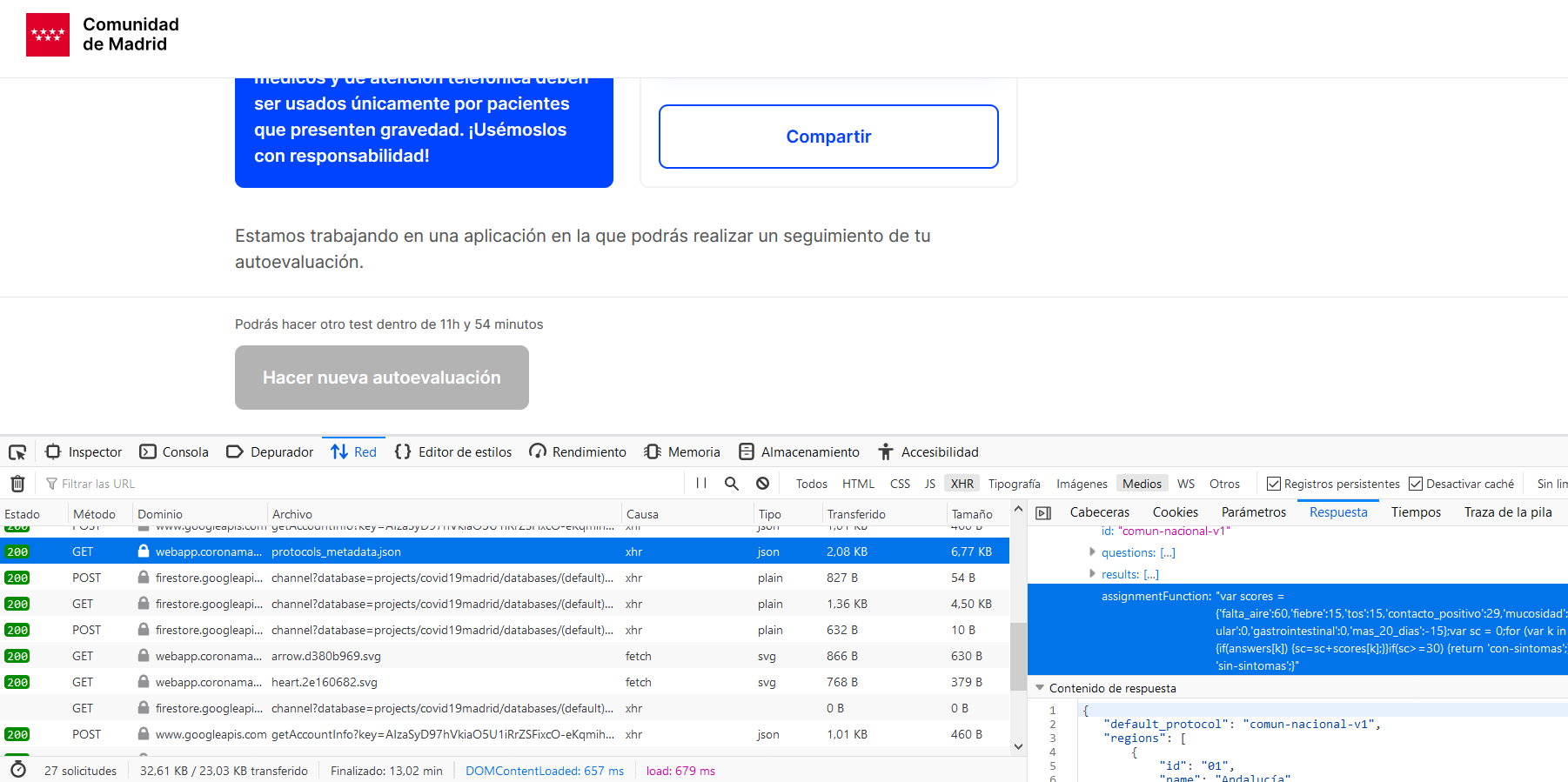
Task: Click the Compartir button
Action: click(x=828, y=137)
